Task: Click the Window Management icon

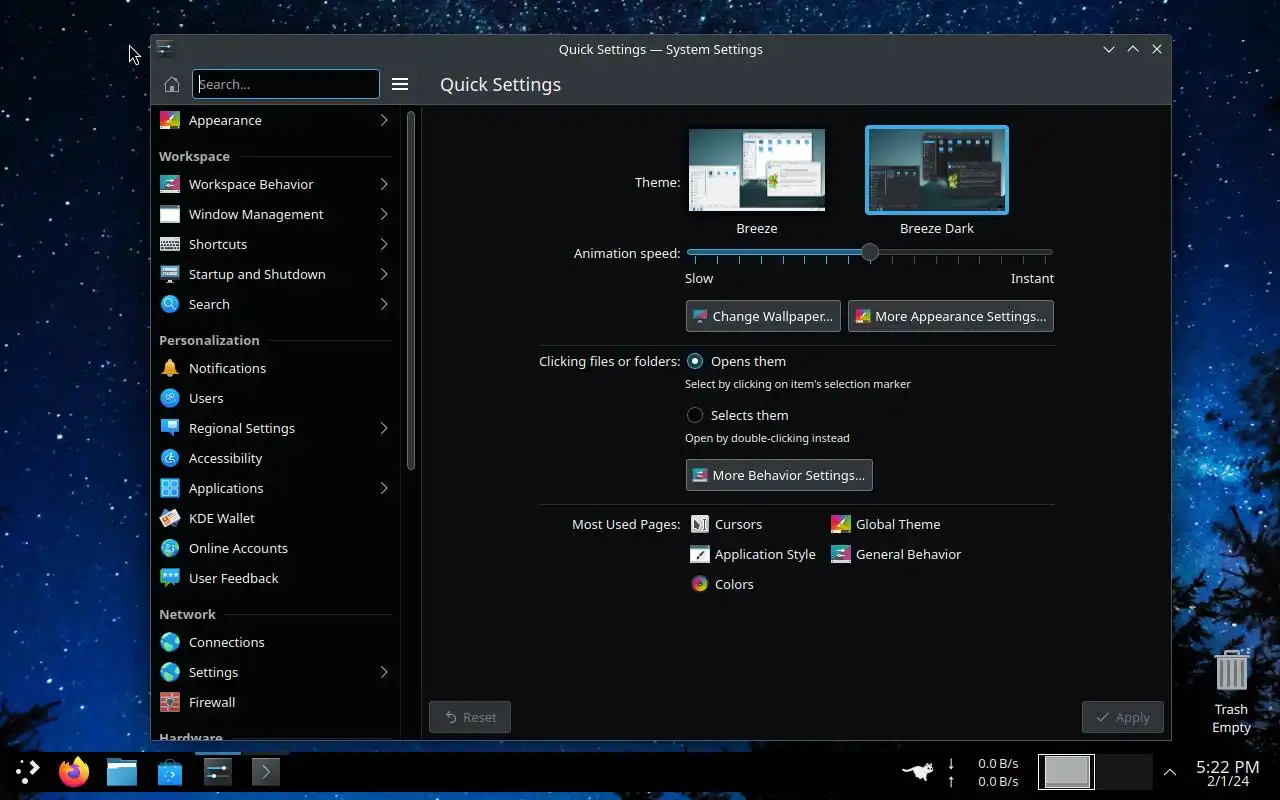Action: point(170,214)
